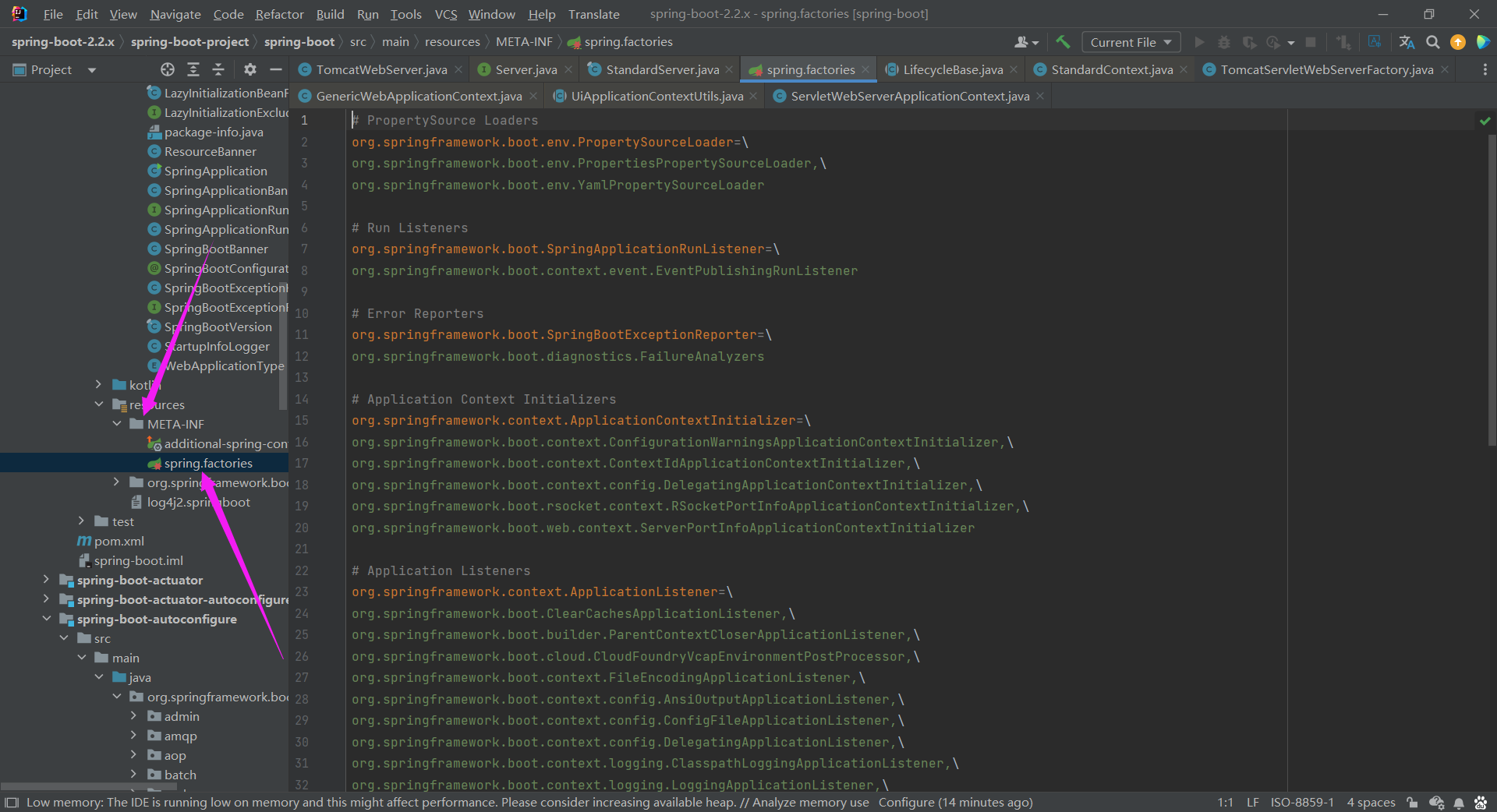Open Project panel settings gear
Viewport: 1497px width, 812px height.
point(249,69)
